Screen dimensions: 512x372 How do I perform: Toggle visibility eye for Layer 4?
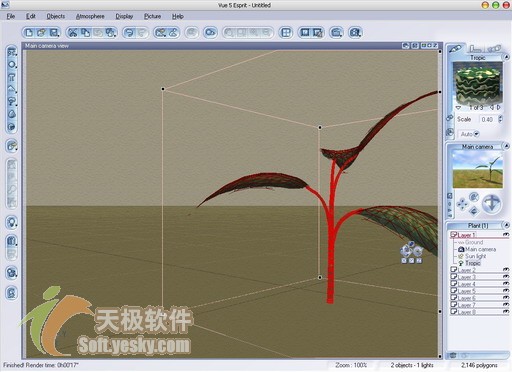click(506, 283)
